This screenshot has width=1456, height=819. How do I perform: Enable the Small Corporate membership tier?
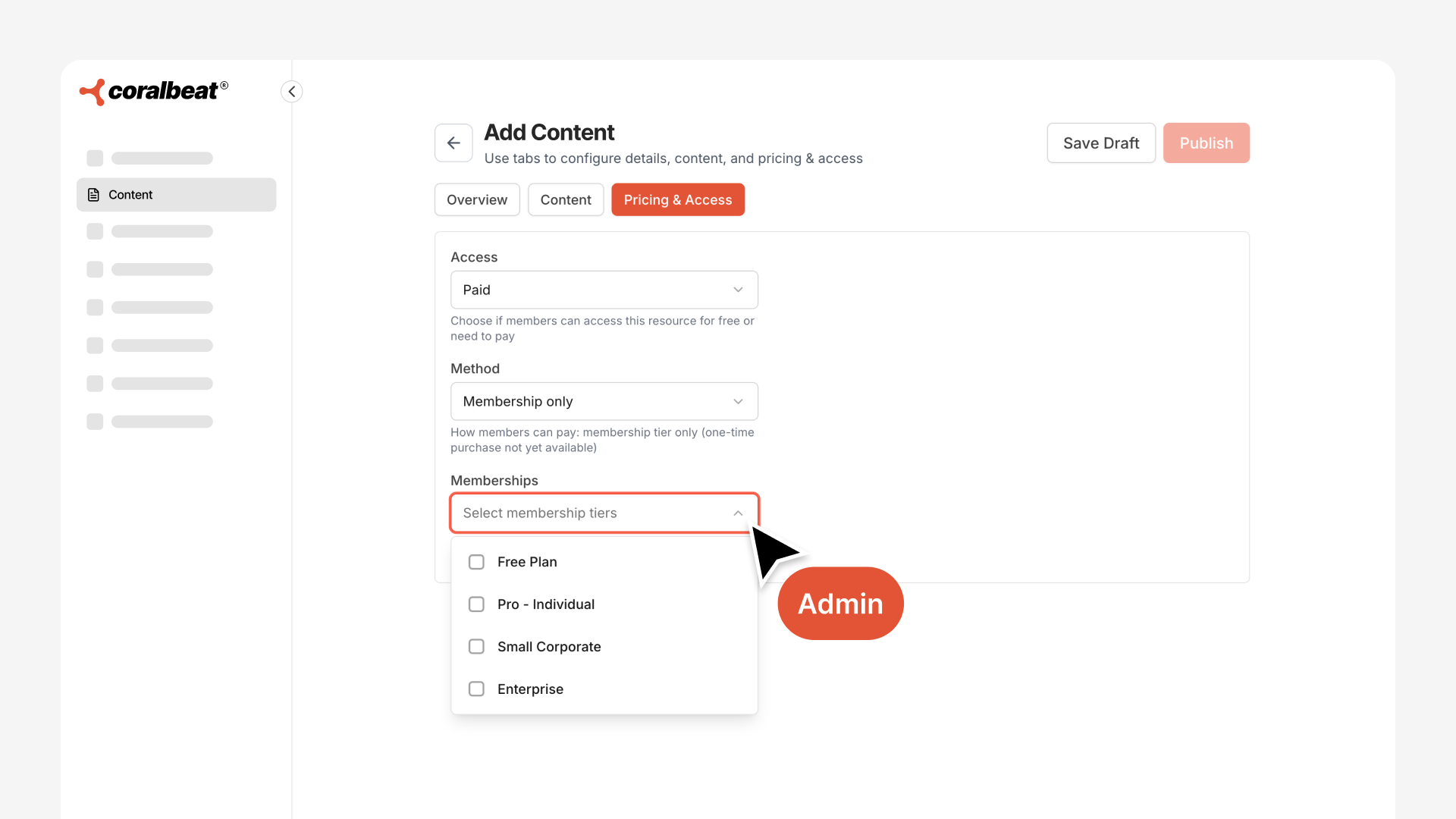[476, 647]
